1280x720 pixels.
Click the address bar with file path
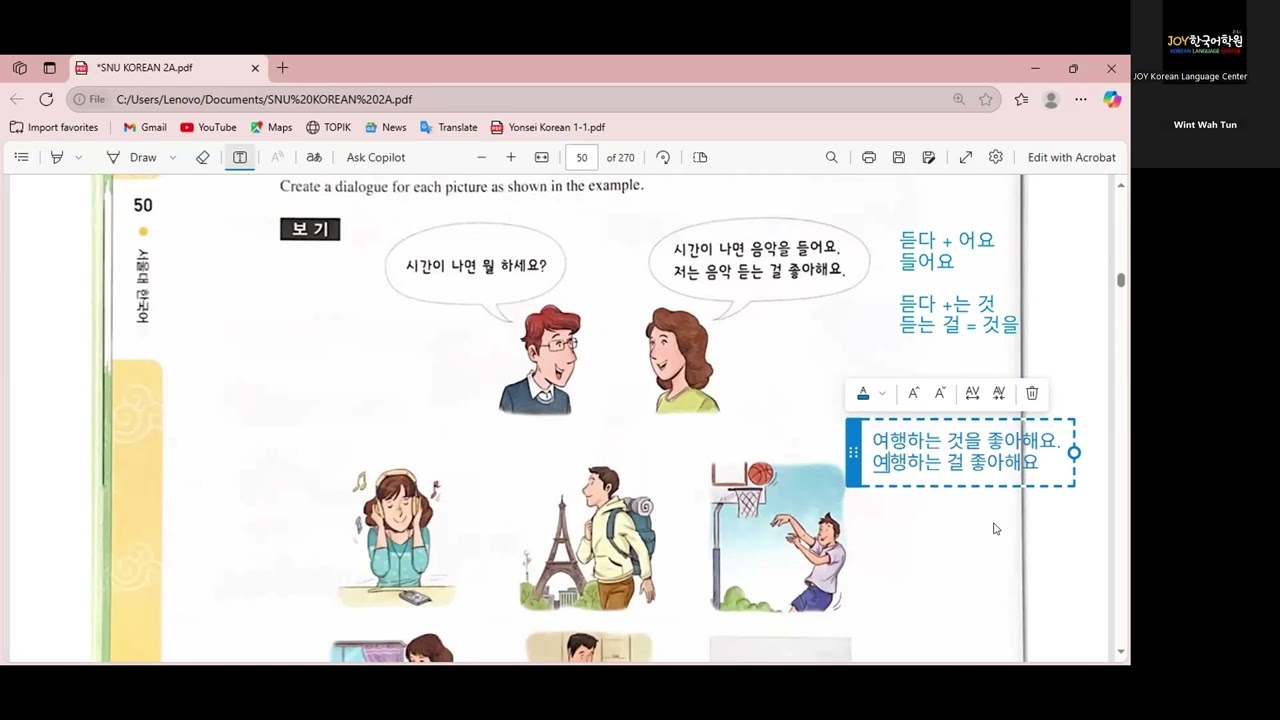533,99
